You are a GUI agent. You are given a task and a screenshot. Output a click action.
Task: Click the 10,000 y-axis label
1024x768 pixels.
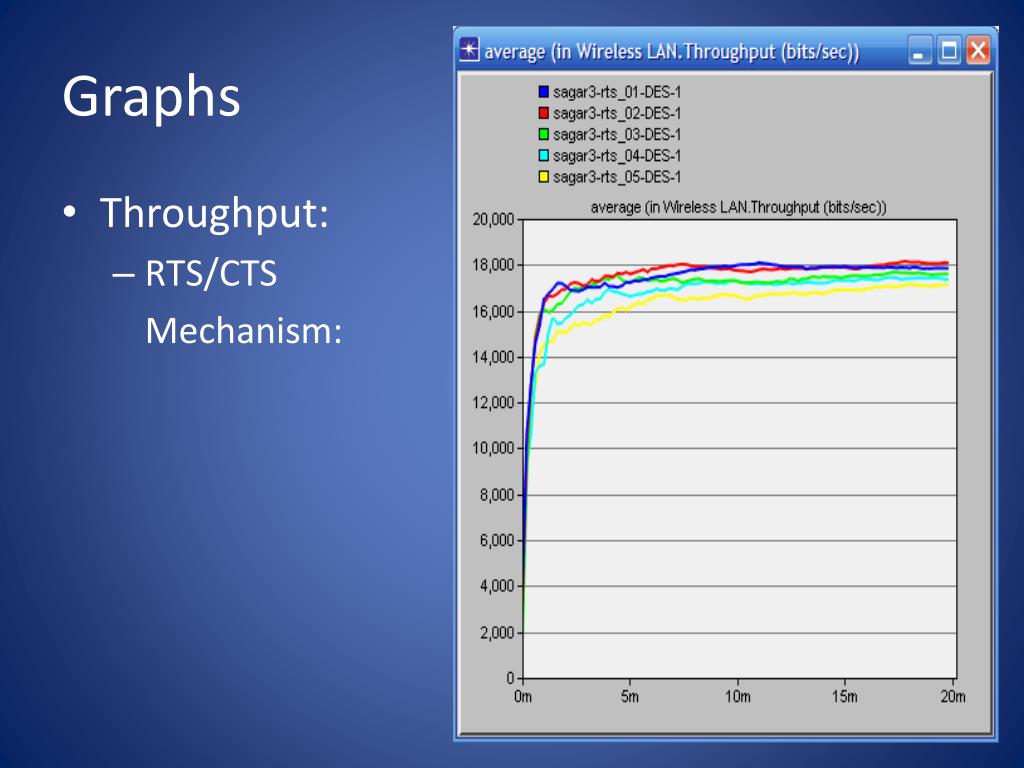[494, 448]
